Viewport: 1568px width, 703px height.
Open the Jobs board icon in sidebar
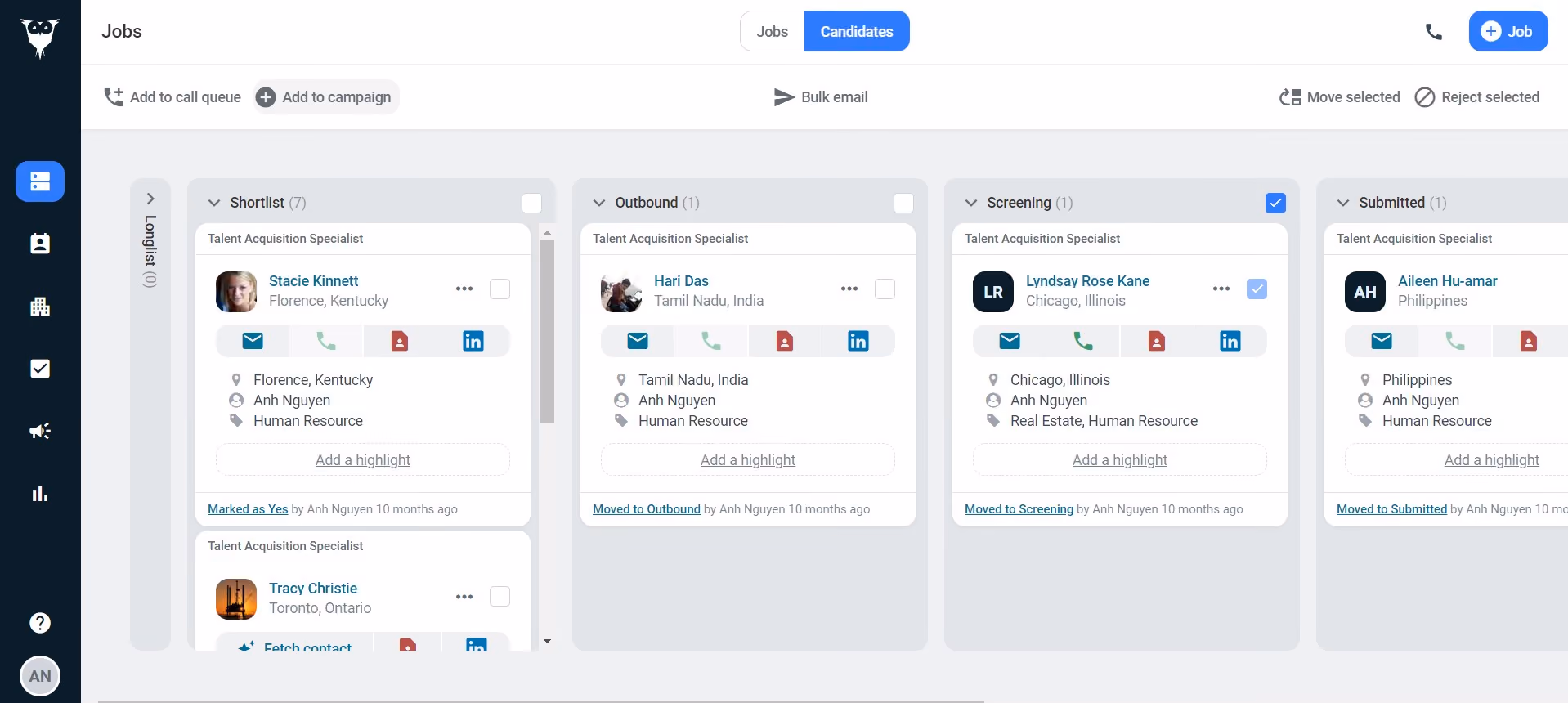40,181
